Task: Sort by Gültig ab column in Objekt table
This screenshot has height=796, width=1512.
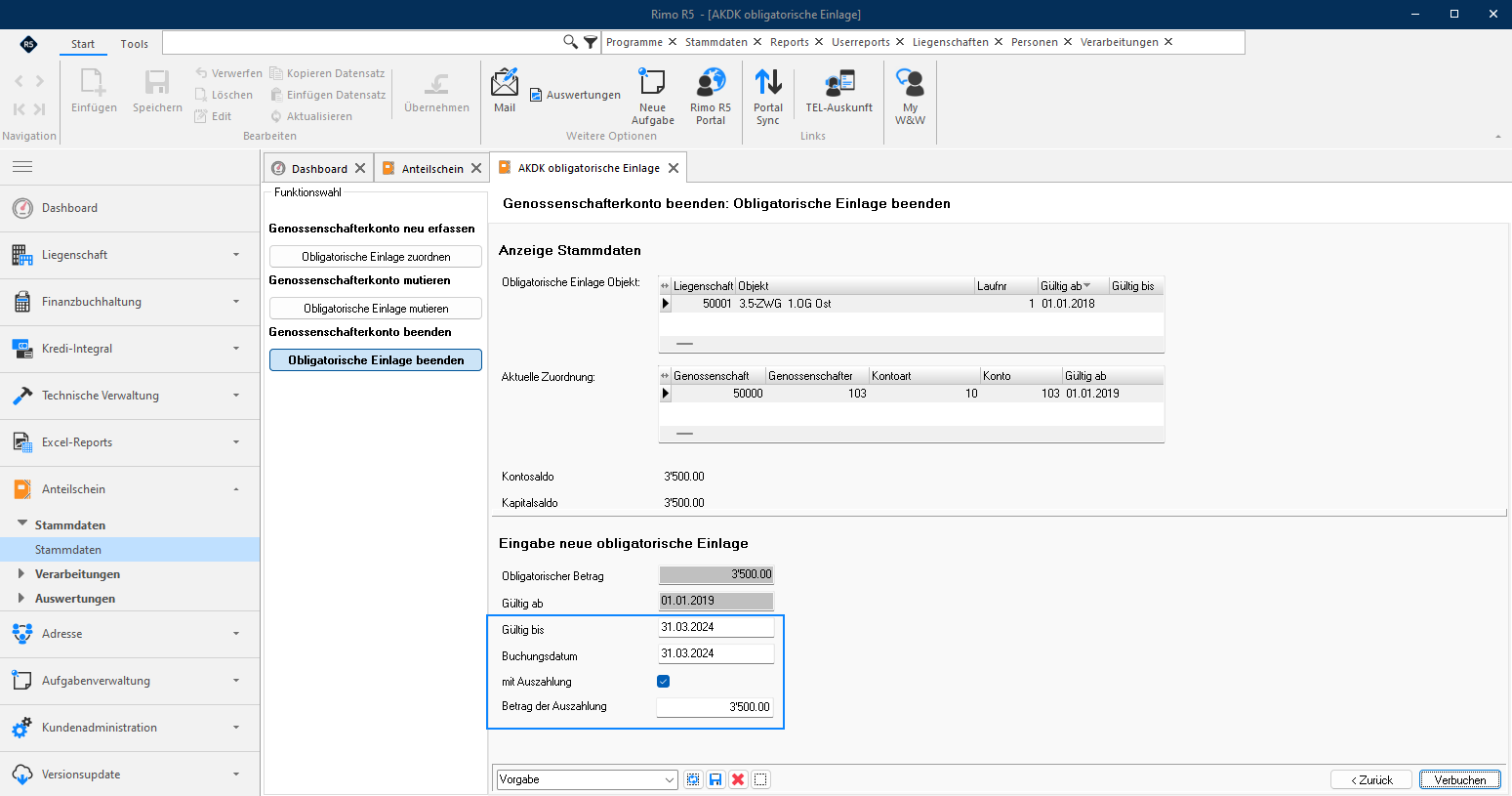Action: 1073,286
